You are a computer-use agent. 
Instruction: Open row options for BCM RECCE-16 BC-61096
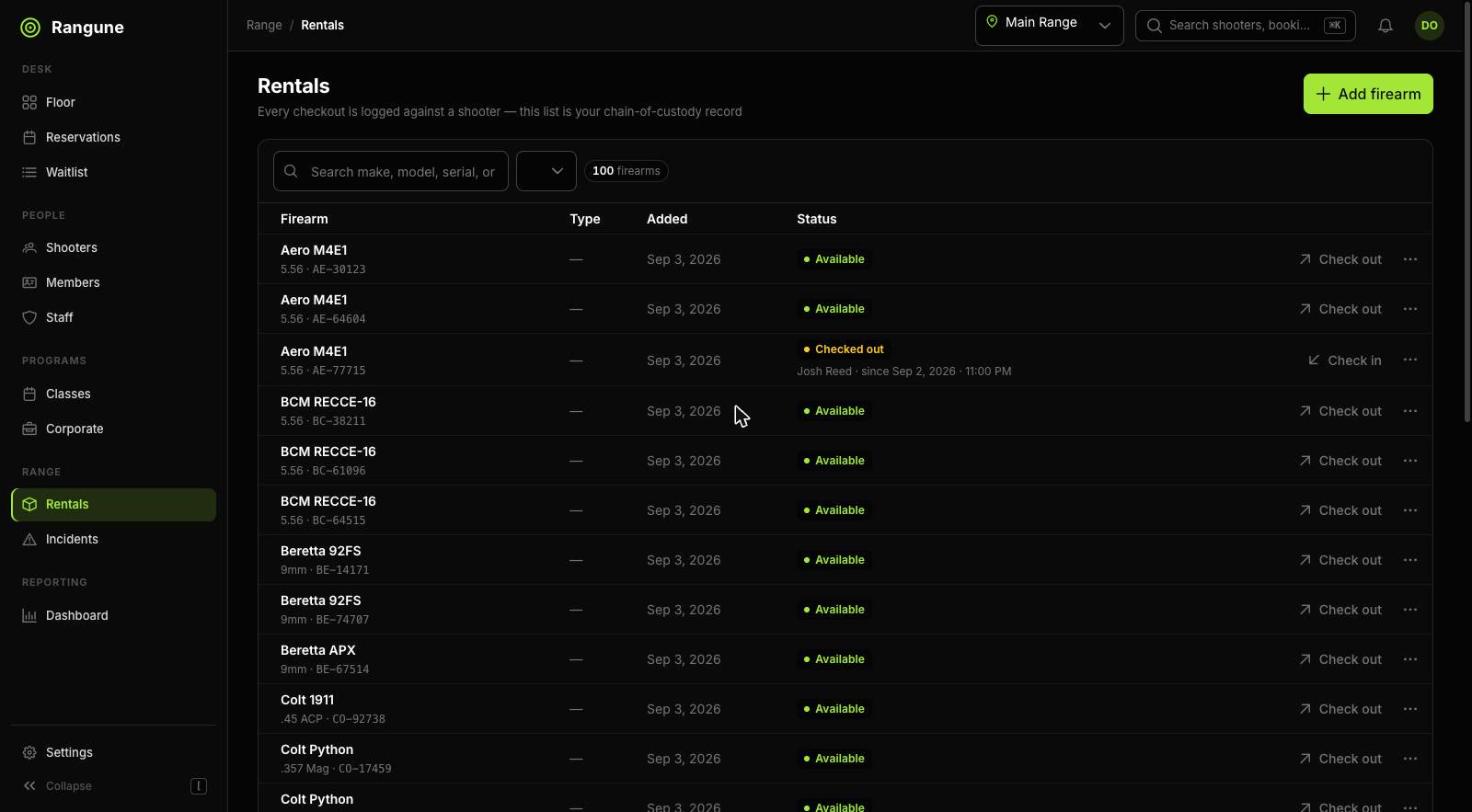1410,461
